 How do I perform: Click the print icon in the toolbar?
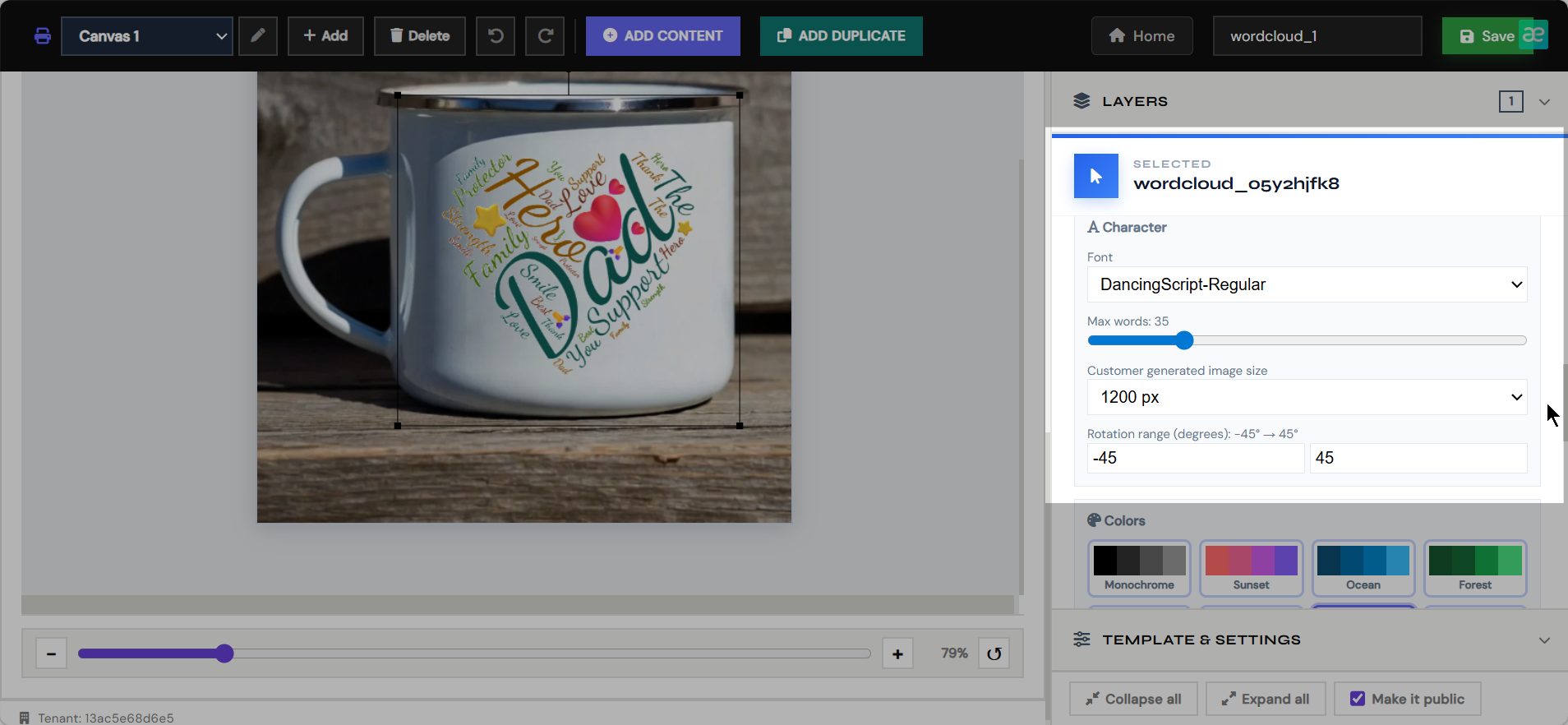[43, 36]
